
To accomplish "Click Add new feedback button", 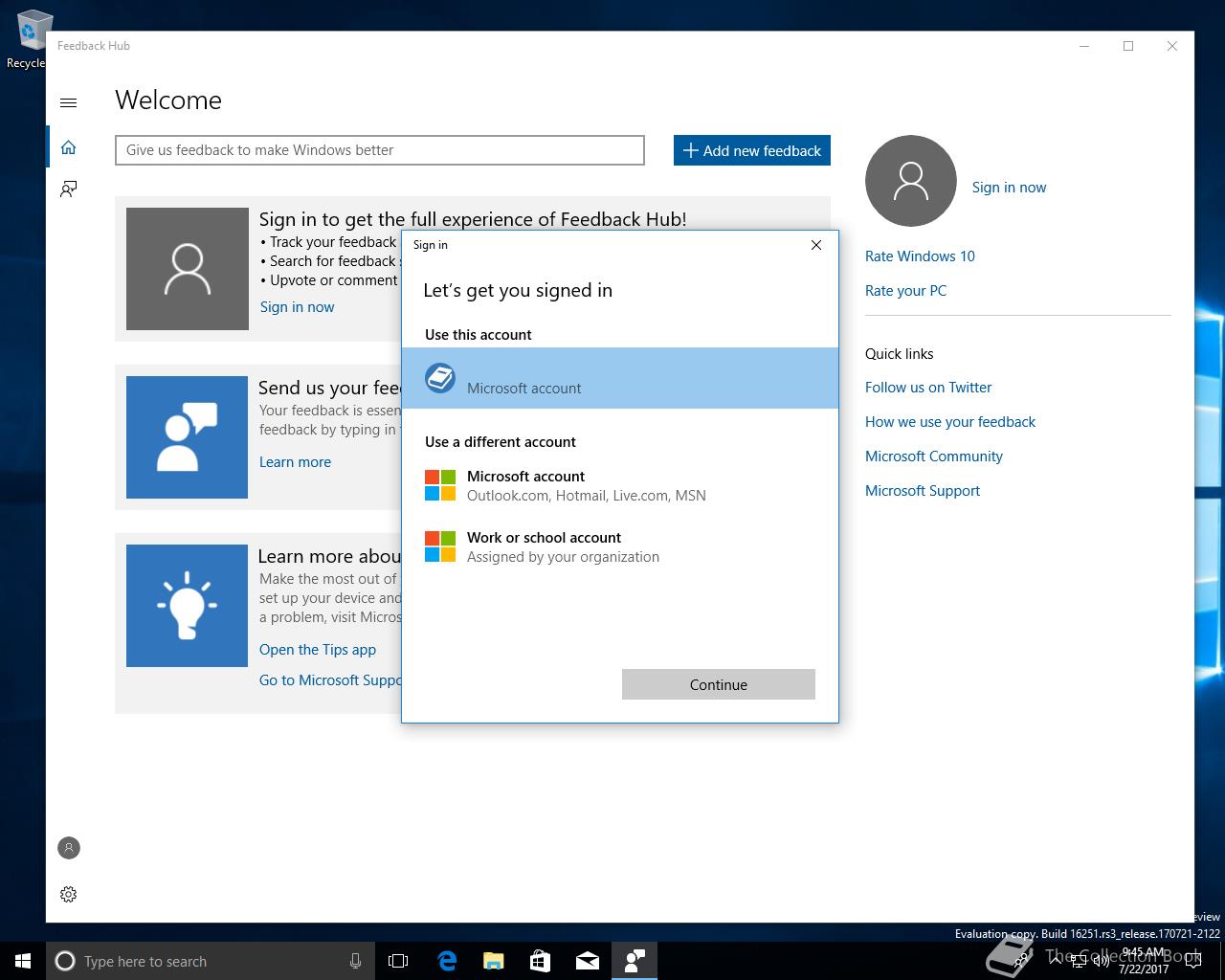I will tap(752, 150).
